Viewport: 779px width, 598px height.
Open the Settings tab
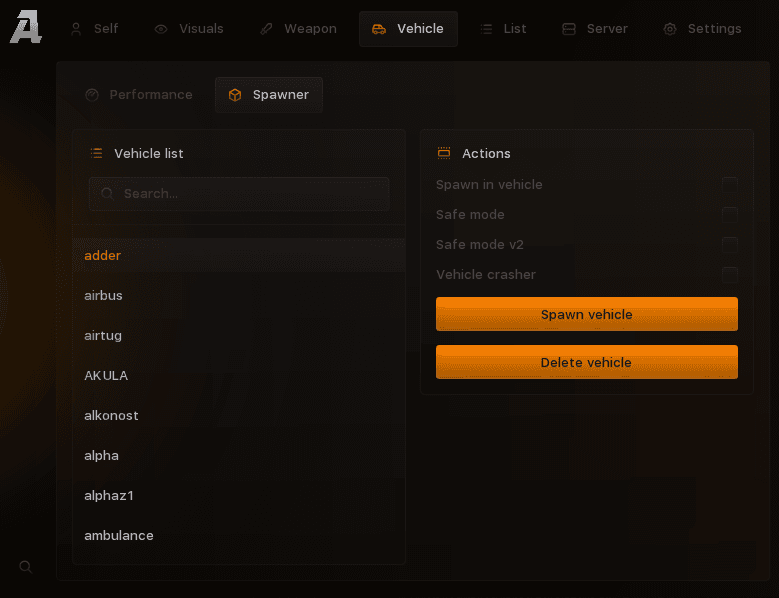(x=702, y=29)
